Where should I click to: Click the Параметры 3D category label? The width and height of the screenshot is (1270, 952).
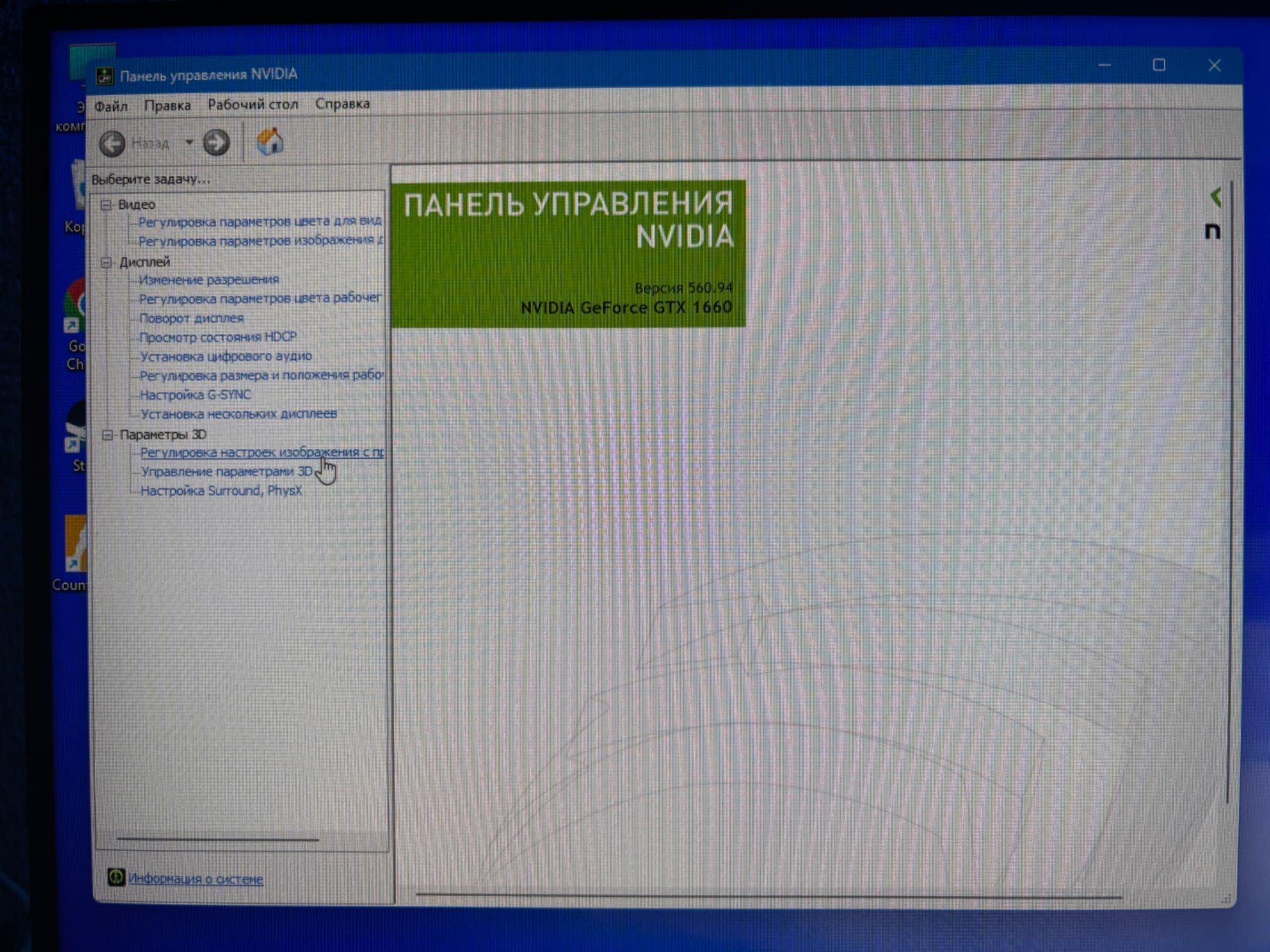click(x=163, y=435)
